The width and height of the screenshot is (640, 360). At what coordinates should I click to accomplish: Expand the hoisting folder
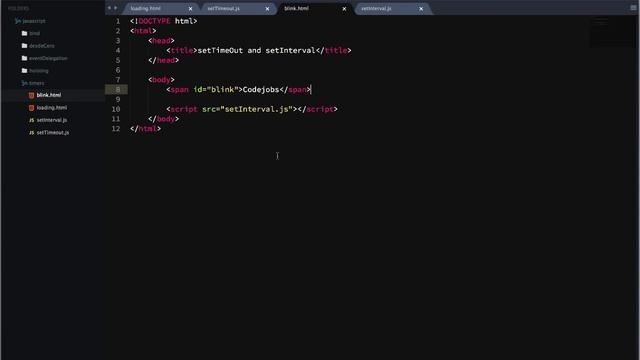[x=39, y=71]
